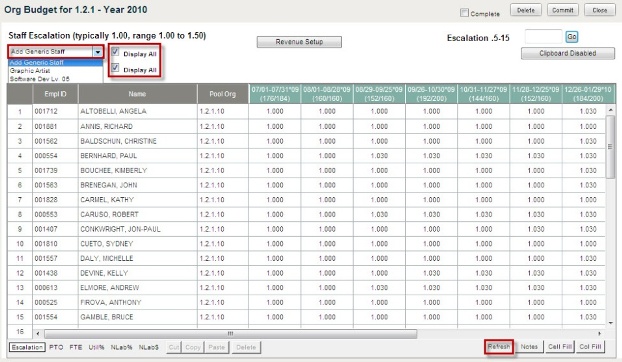Select the 10/31-11/27'09 period column header
This screenshot has height=362, width=622.
pos(484,94)
